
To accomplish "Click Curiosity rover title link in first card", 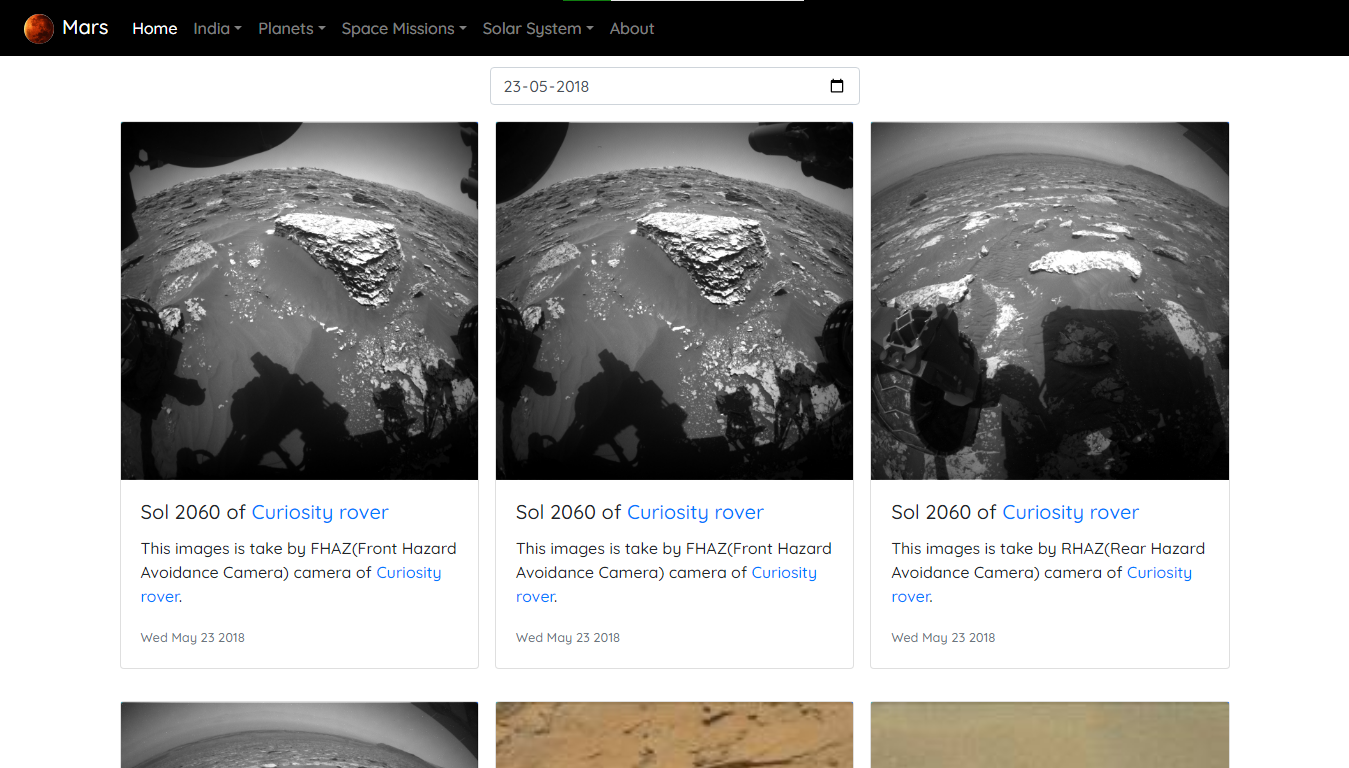I will click(320, 512).
